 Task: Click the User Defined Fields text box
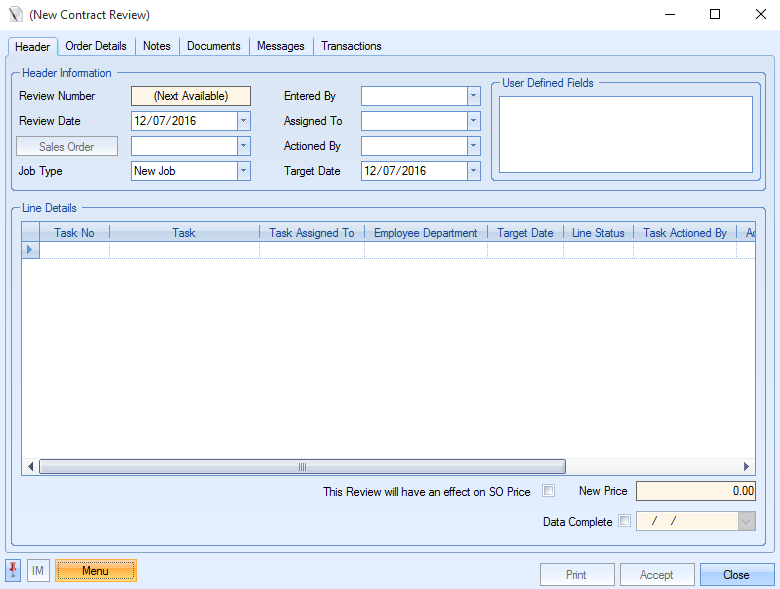pos(625,134)
